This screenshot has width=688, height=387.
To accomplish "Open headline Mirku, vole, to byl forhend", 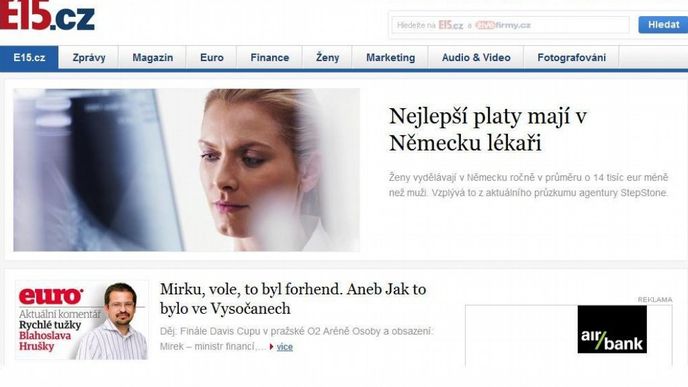I will 293,299.
